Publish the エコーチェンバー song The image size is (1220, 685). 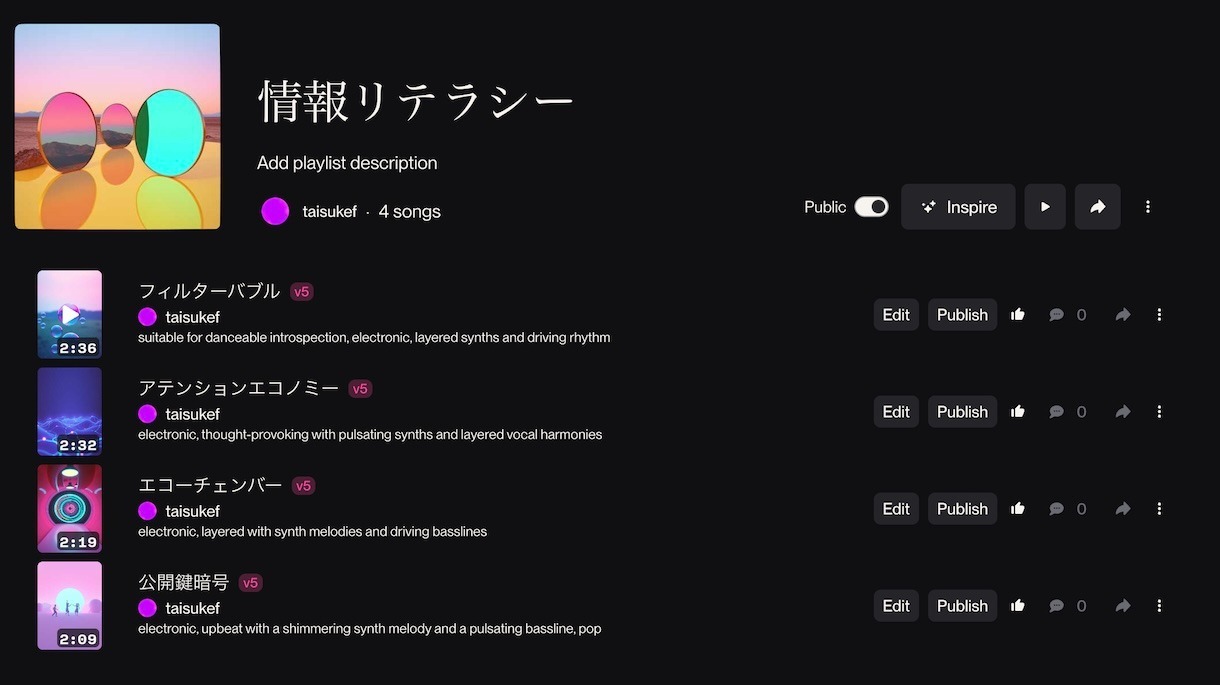[962, 509]
